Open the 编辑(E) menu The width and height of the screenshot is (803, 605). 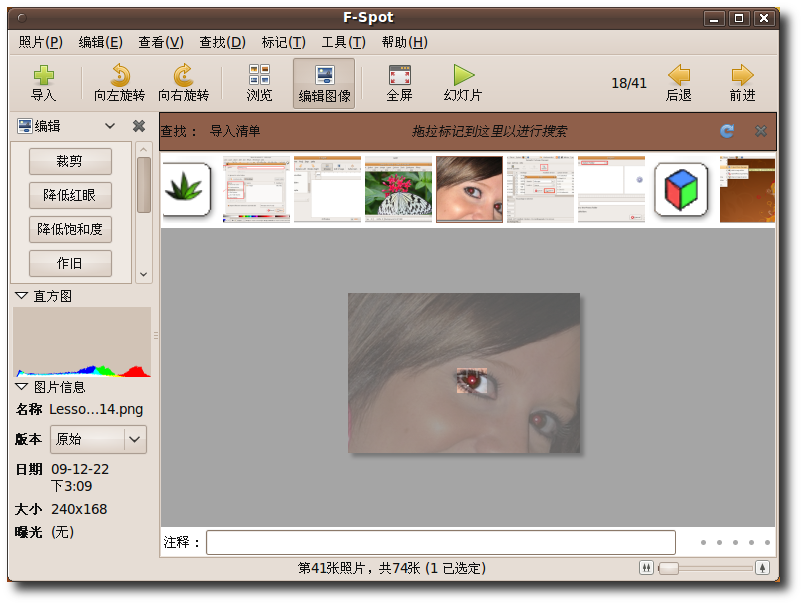tap(100, 42)
